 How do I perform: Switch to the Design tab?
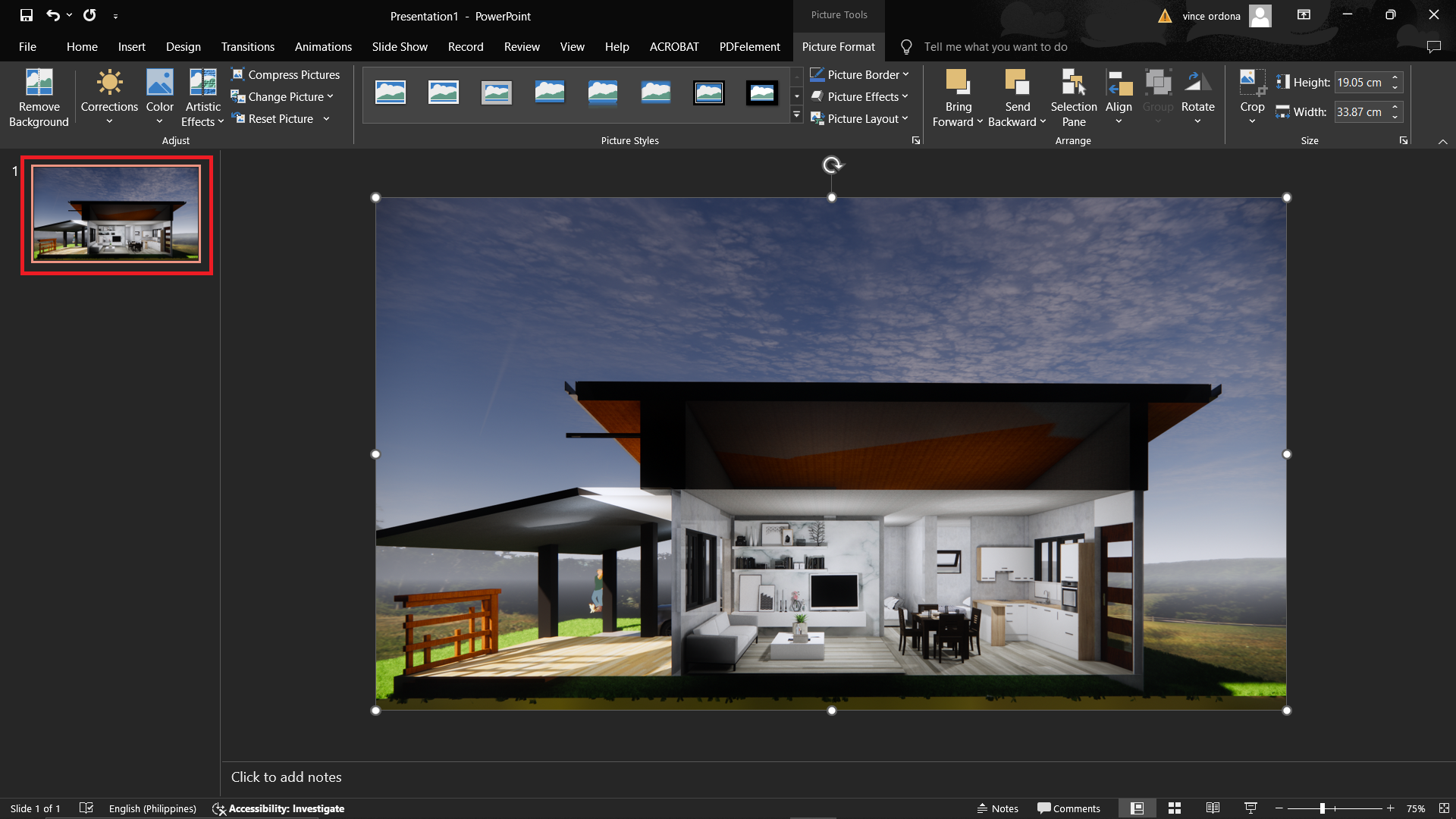pos(184,46)
